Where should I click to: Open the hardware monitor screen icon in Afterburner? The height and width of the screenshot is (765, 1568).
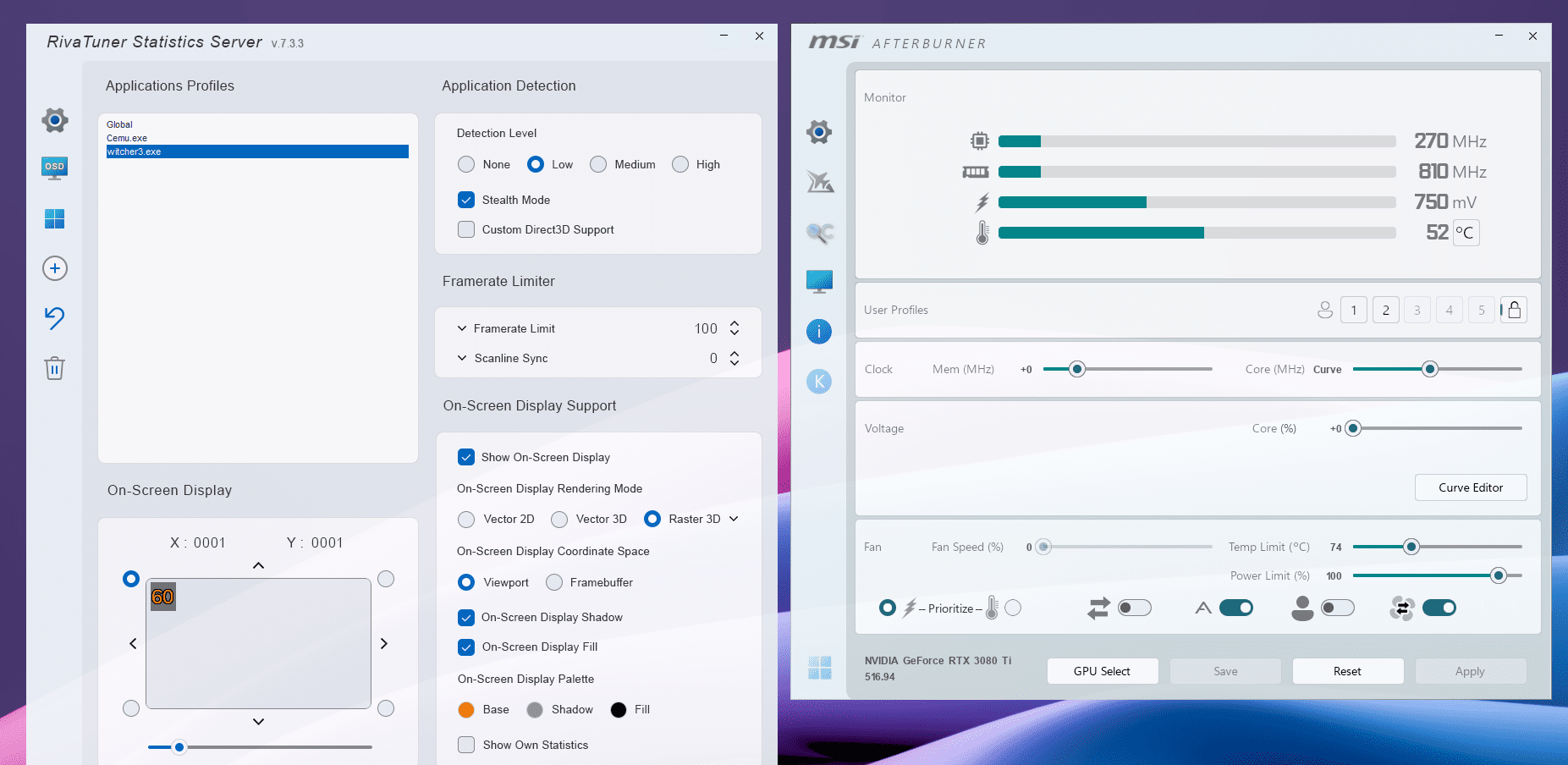[x=819, y=282]
